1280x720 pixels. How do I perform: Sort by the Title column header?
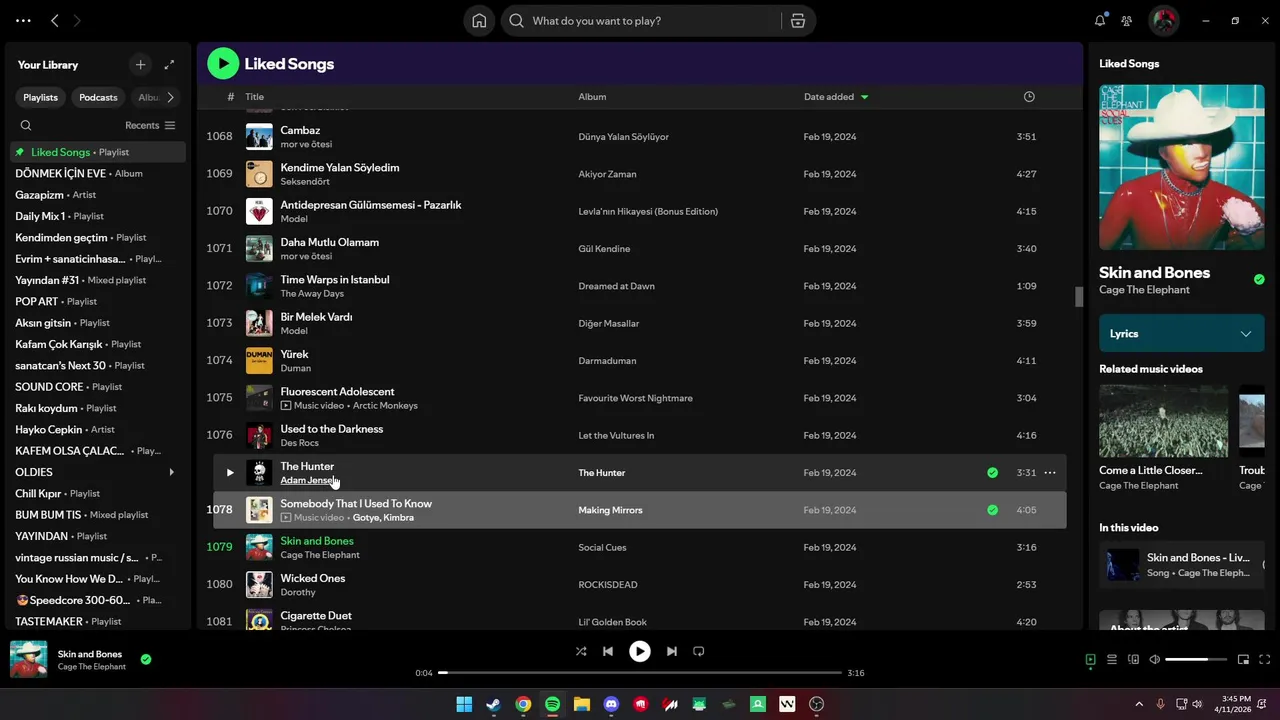(255, 97)
